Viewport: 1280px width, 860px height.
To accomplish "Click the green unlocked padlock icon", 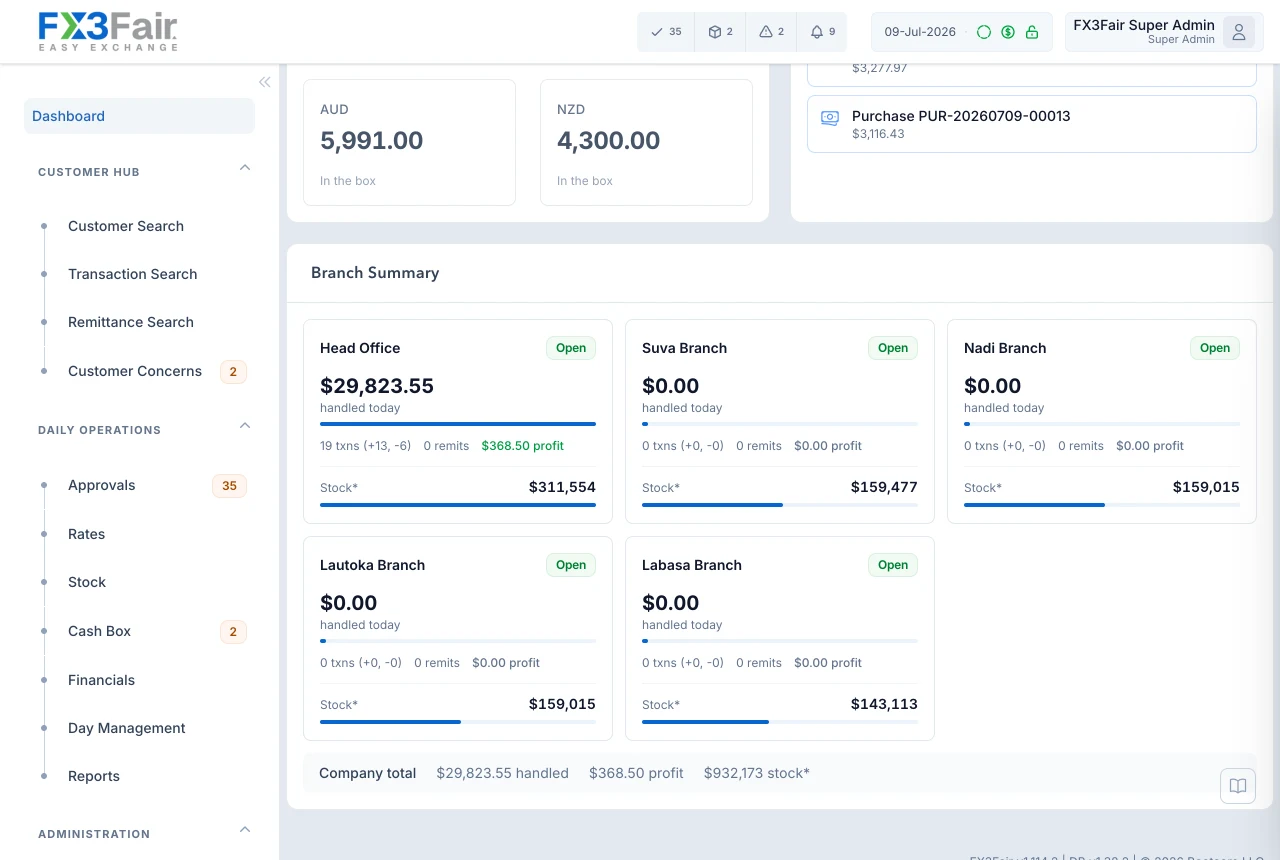I will 1032,32.
